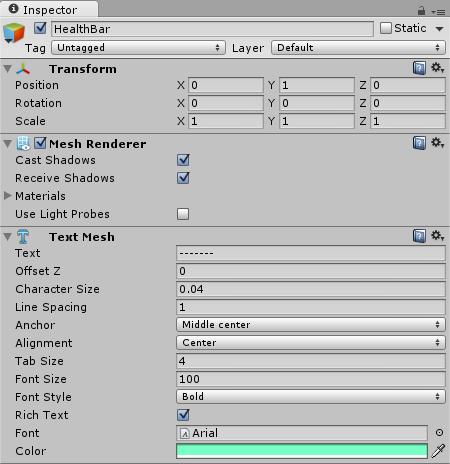Click the Offset Z field
This screenshot has height=464, width=450.
tap(311, 271)
